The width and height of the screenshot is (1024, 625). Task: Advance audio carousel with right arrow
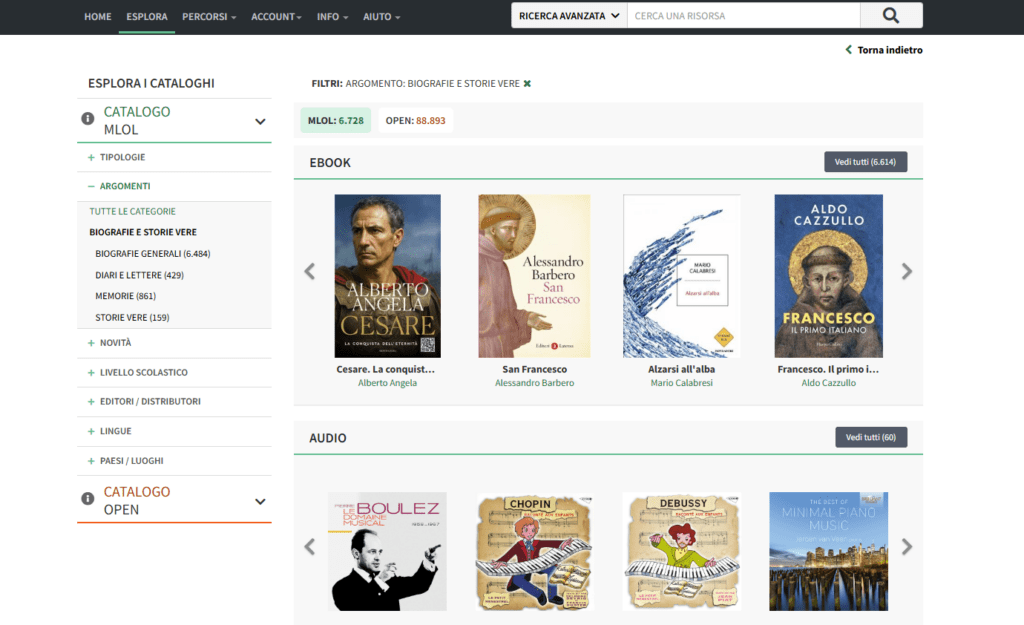click(x=906, y=547)
